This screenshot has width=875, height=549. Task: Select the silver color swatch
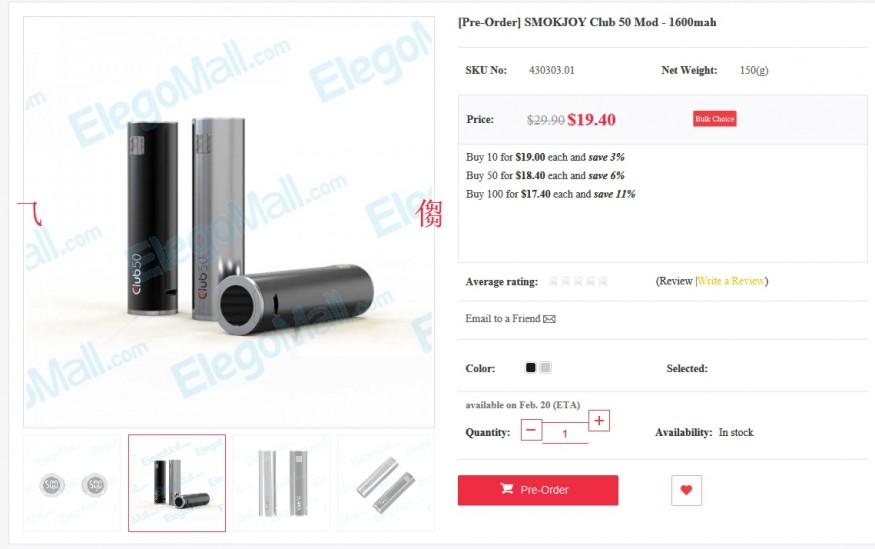pyautogui.click(x=546, y=368)
